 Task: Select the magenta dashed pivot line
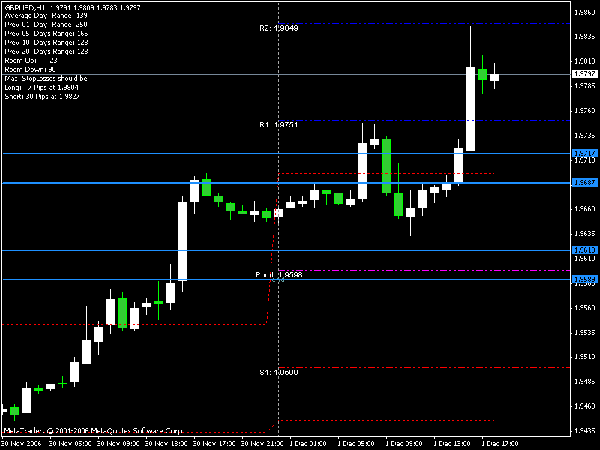tap(424, 271)
